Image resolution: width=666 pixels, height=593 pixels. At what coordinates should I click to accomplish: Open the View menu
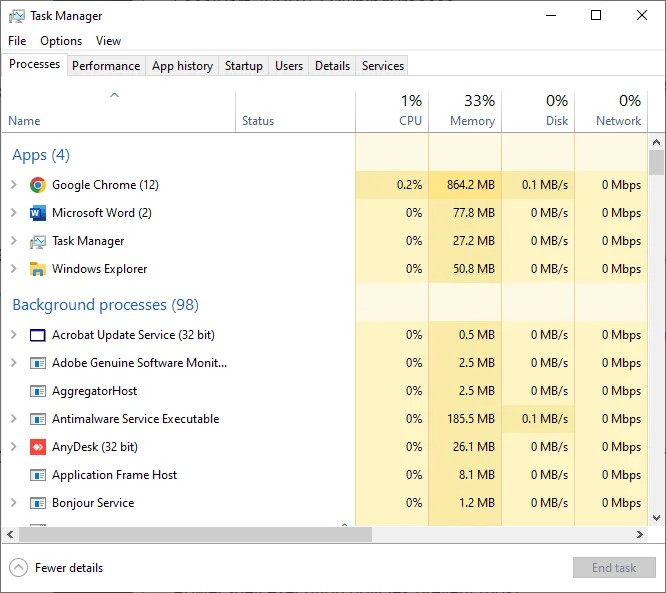(x=108, y=41)
